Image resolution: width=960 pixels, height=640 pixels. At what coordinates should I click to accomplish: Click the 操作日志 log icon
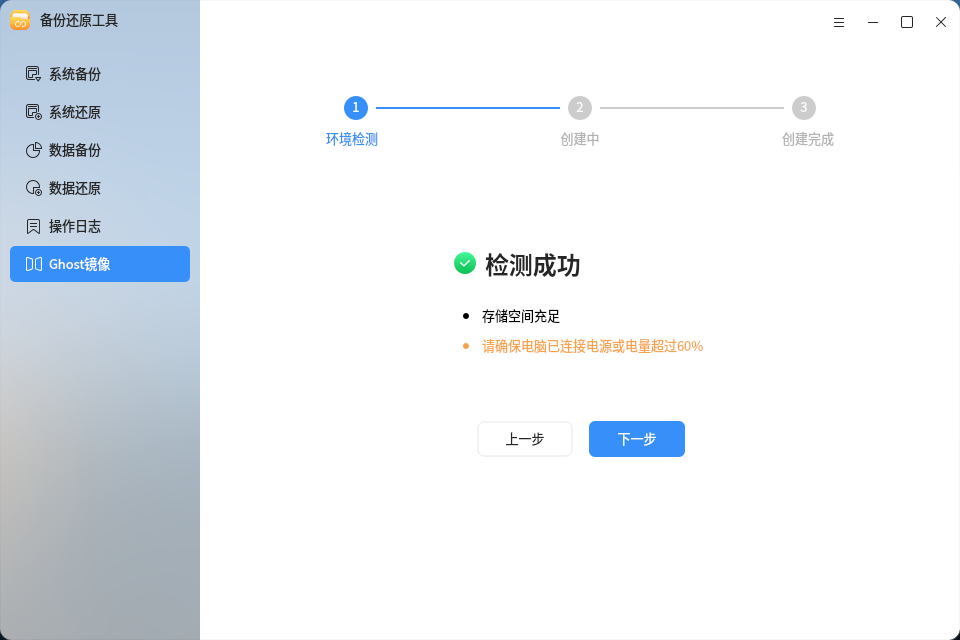tap(33, 226)
